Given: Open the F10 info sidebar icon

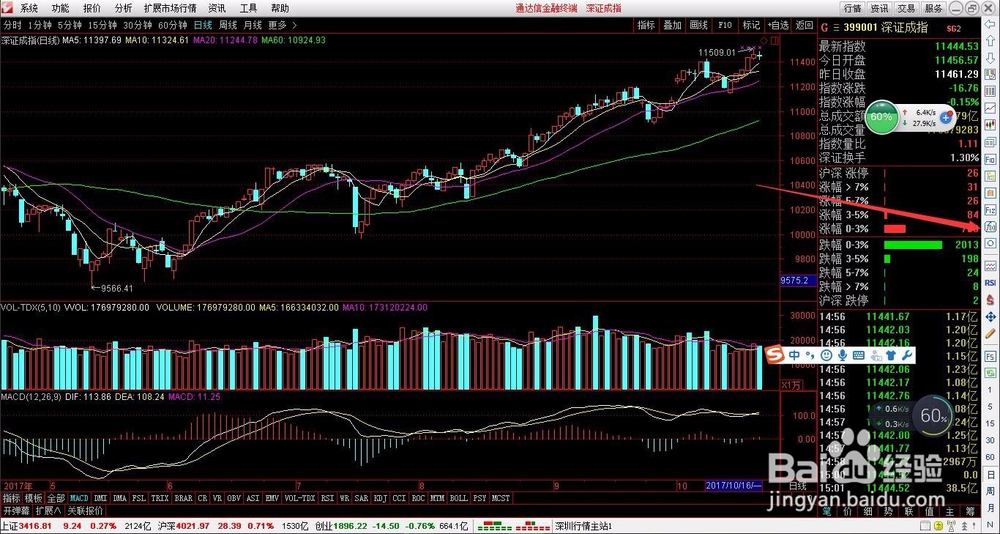Looking at the screenshot, I should (992, 158).
